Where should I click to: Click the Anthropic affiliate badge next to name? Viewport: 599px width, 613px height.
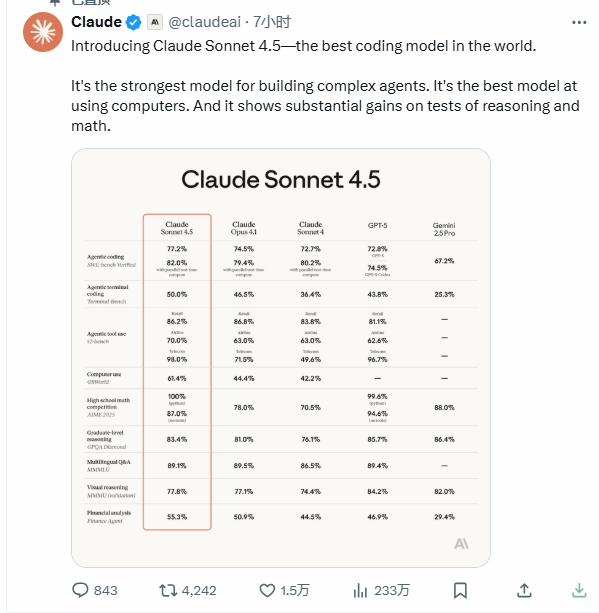pyautogui.click(x=155, y=22)
